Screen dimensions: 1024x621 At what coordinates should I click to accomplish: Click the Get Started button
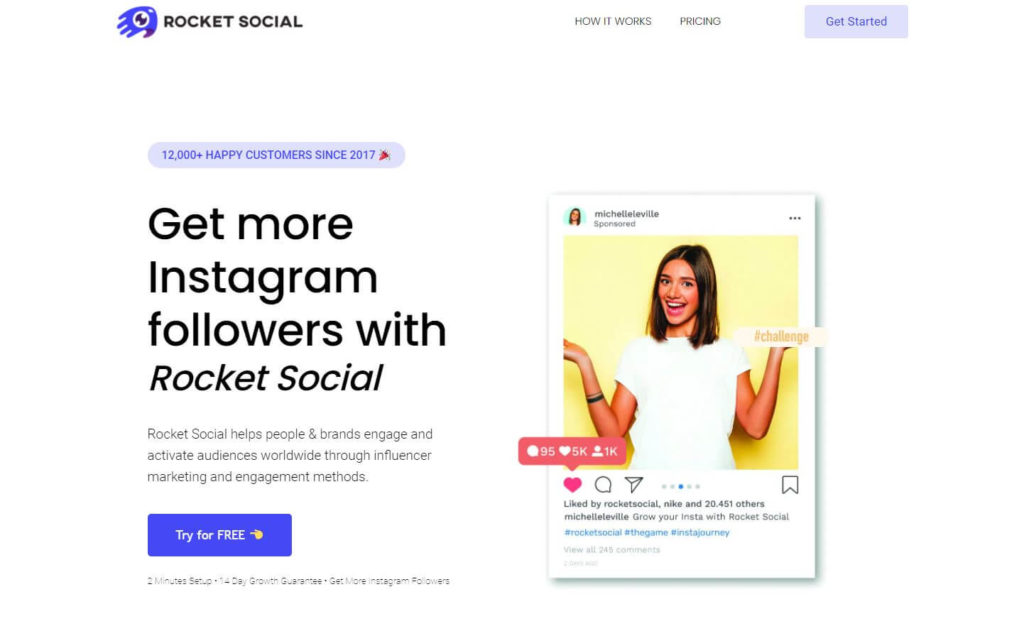(x=856, y=22)
